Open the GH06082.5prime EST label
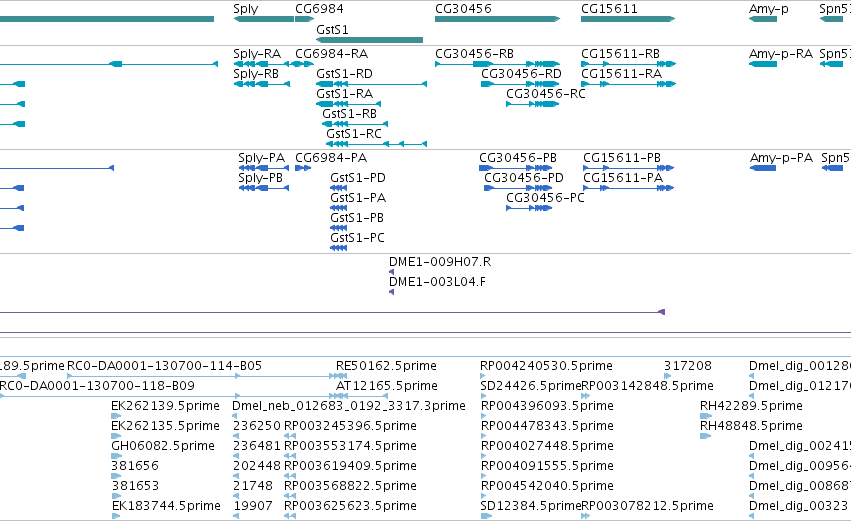851x521 pixels. (x=163, y=447)
